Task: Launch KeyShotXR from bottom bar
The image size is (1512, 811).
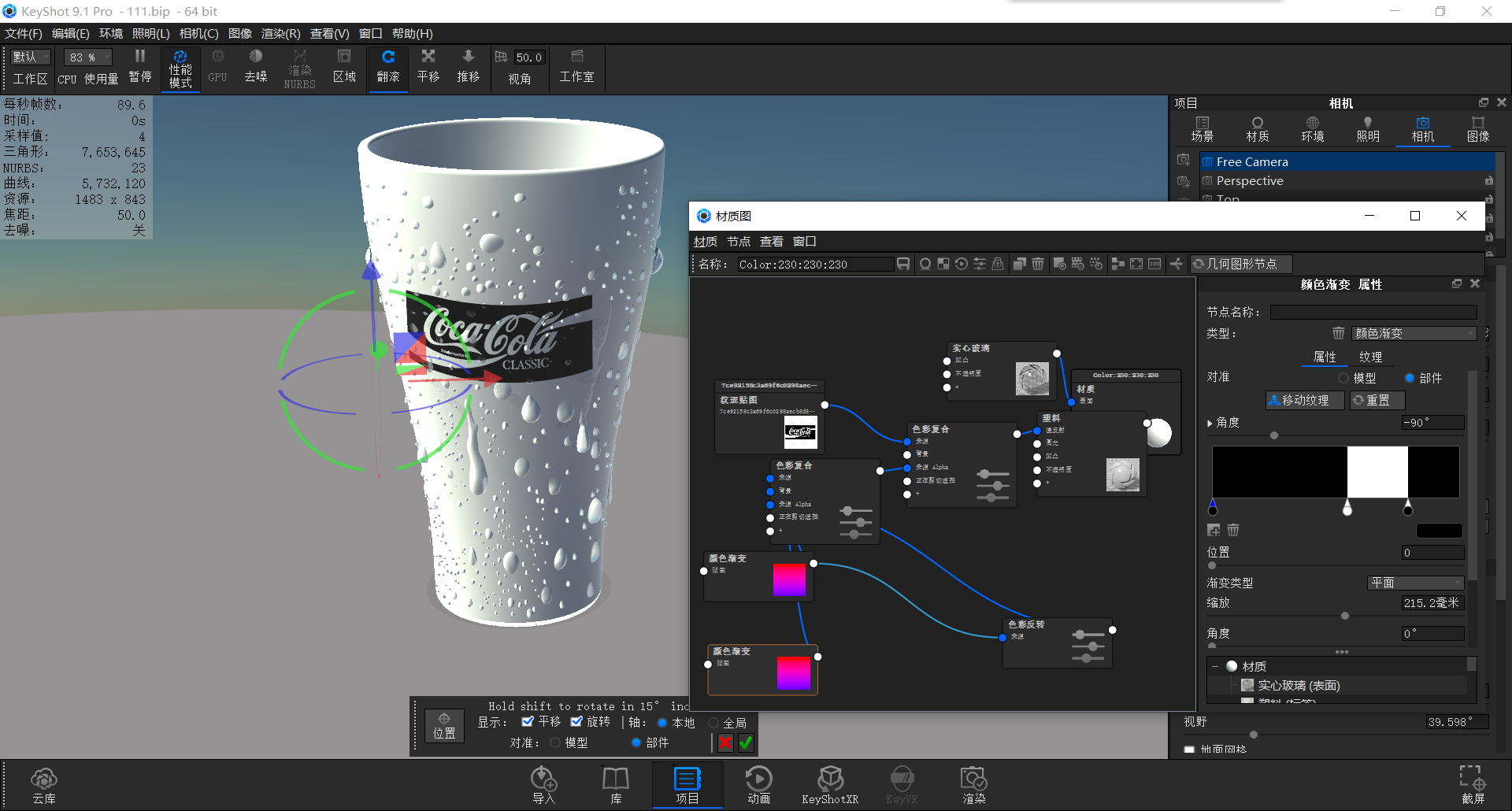Action: point(830,783)
